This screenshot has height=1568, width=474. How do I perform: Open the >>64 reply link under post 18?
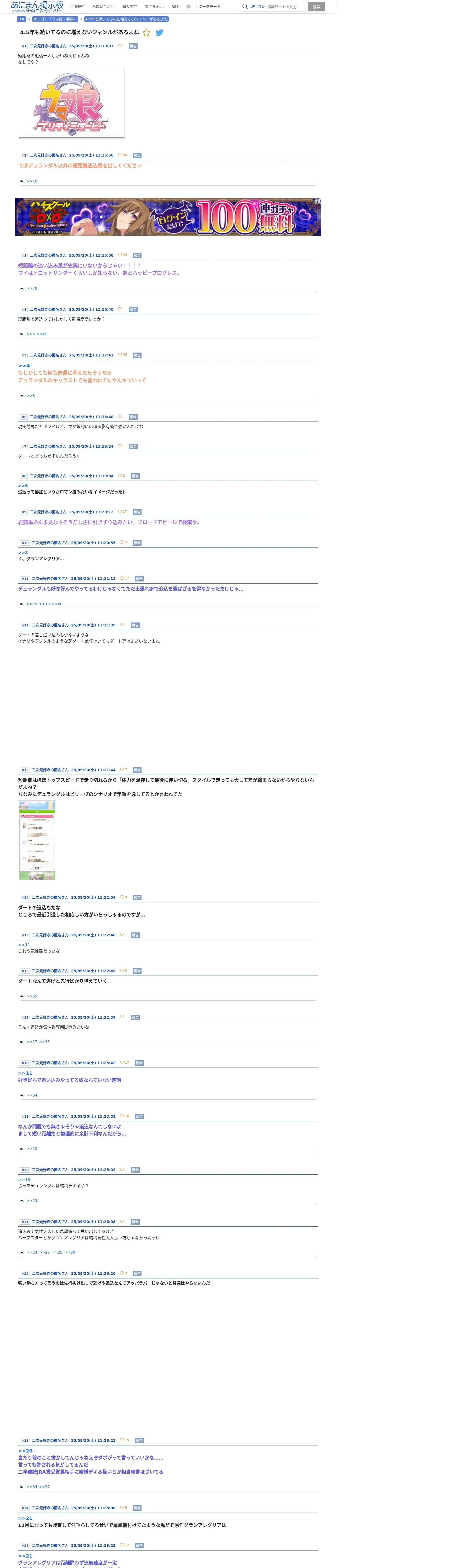coord(32,1096)
